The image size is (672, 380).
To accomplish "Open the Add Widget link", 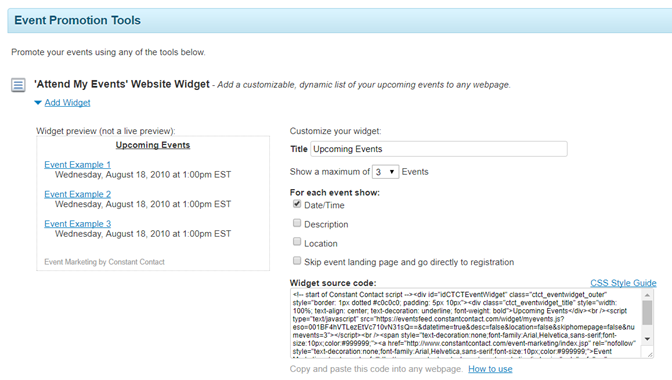I will pos(67,103).
